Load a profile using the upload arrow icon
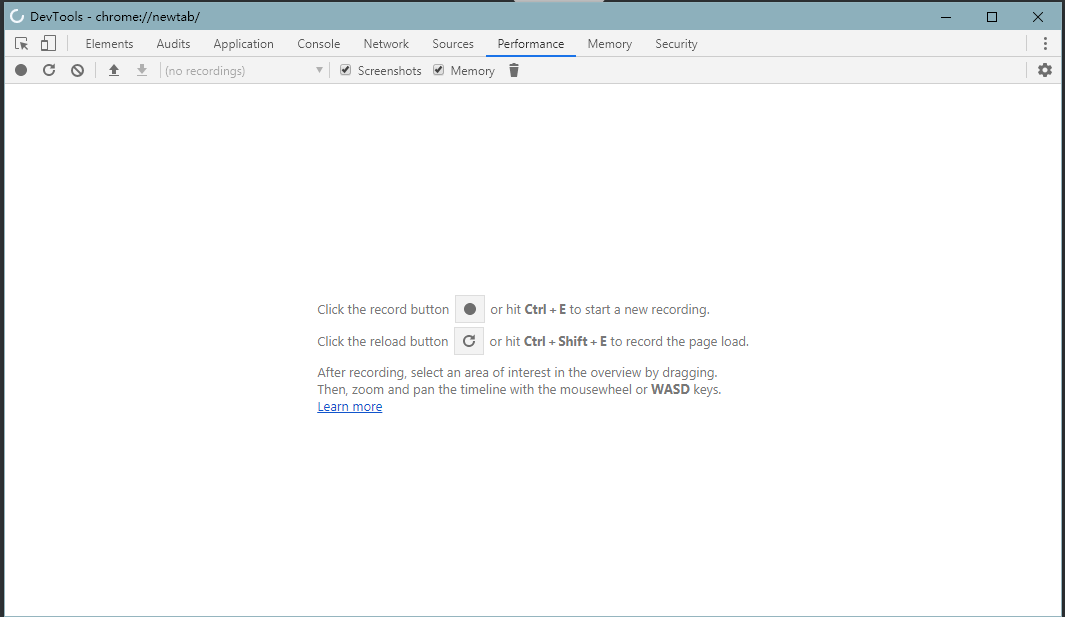Viewport: 1065px width, 617px height. point(114,71)
